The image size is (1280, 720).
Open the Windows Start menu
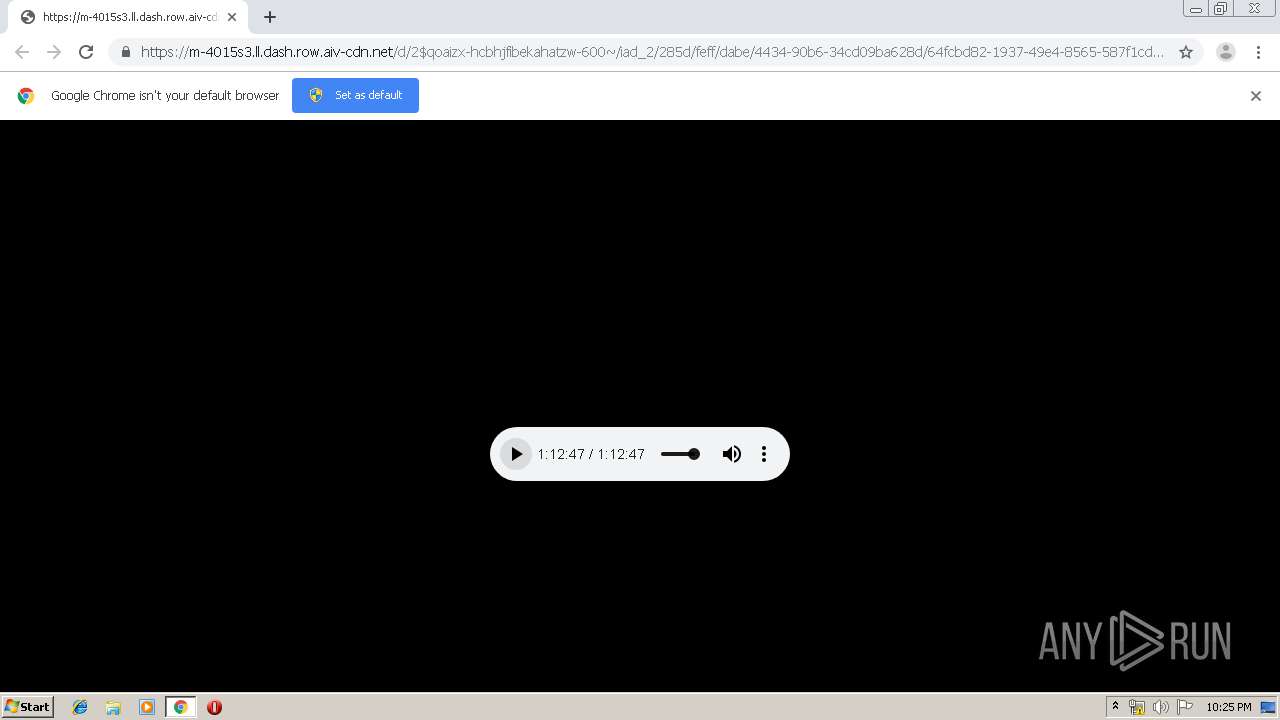[x=28, y=707]
